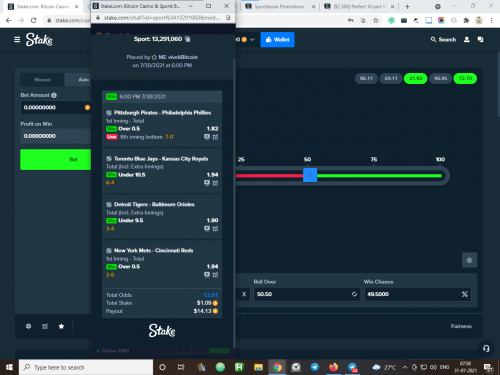Open the Detroit Tigers - Baltimore Orioles match
Viewport: 500px width, 375px height.
point(154,204)
